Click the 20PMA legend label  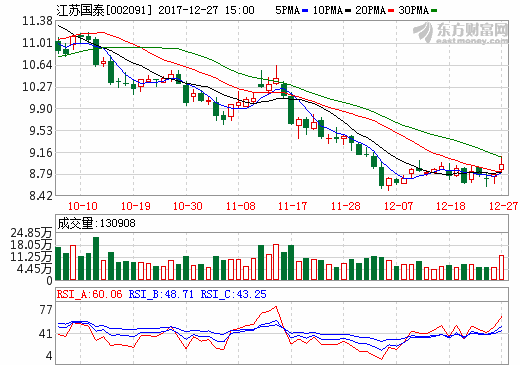click(x=371, y=10)
